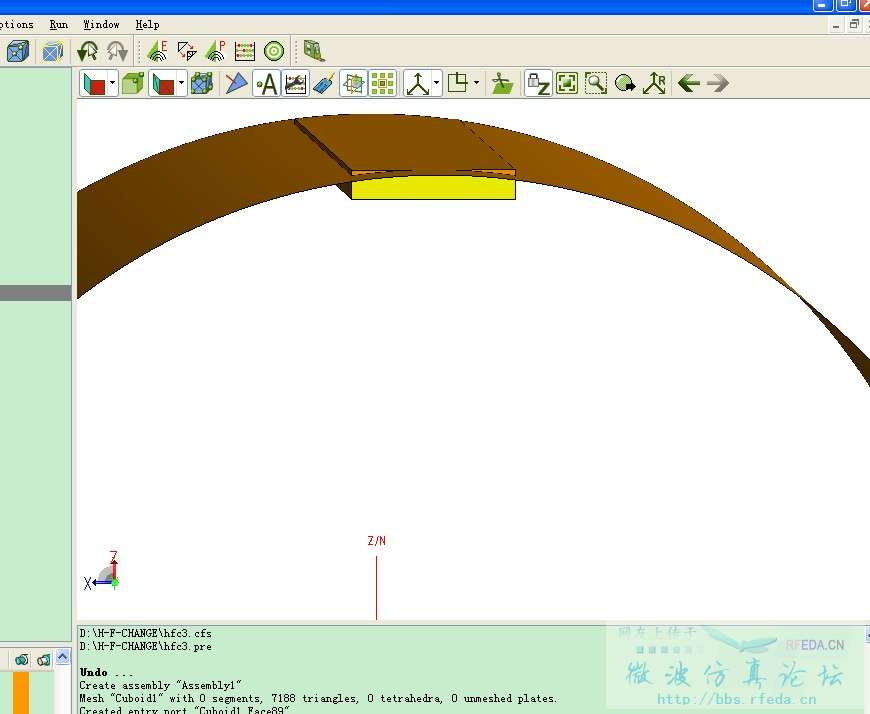
Task: Click the wireframe cube view icon
Action: (53, 52)
